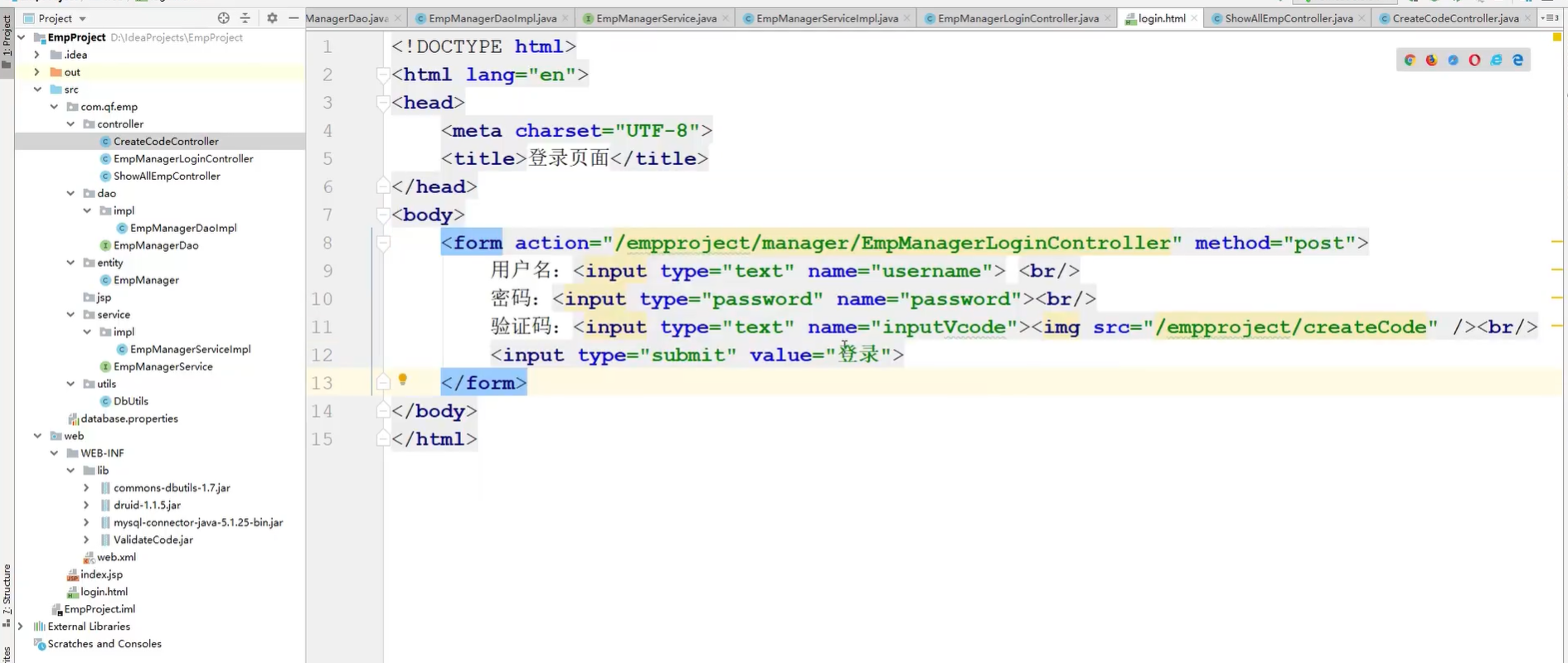
Task: Click line number 13 in gutter
Action: pos(322,383)
